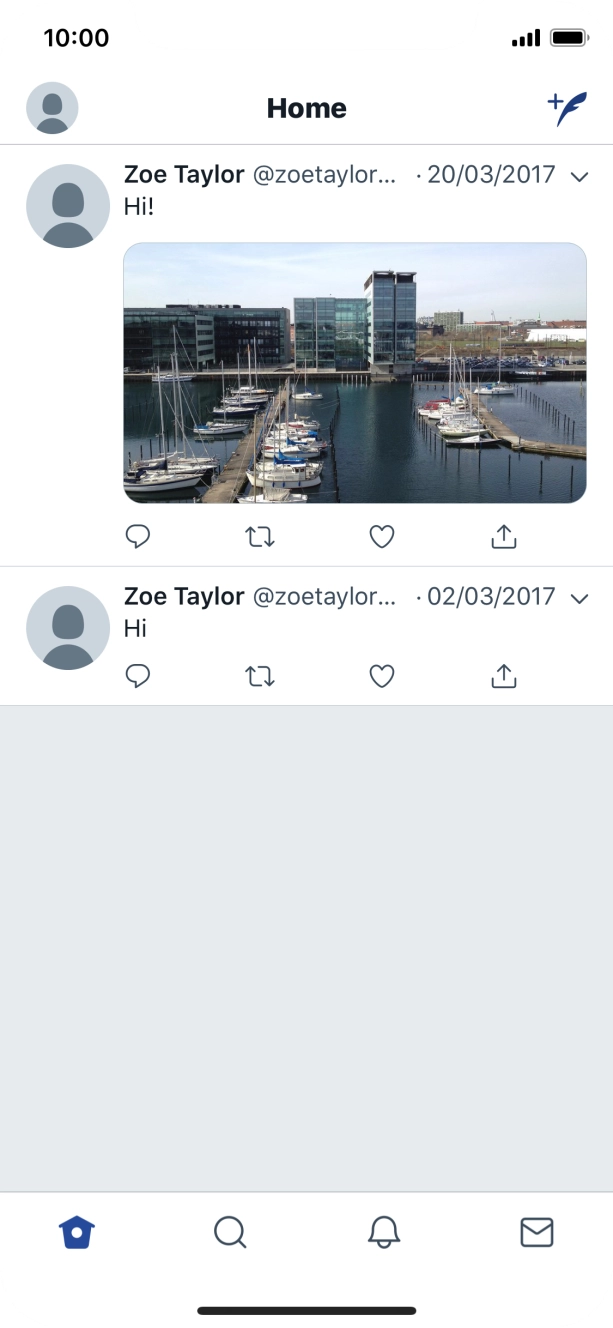Share the 'Hi' tweet via upload icon

(x=504, y=676)
